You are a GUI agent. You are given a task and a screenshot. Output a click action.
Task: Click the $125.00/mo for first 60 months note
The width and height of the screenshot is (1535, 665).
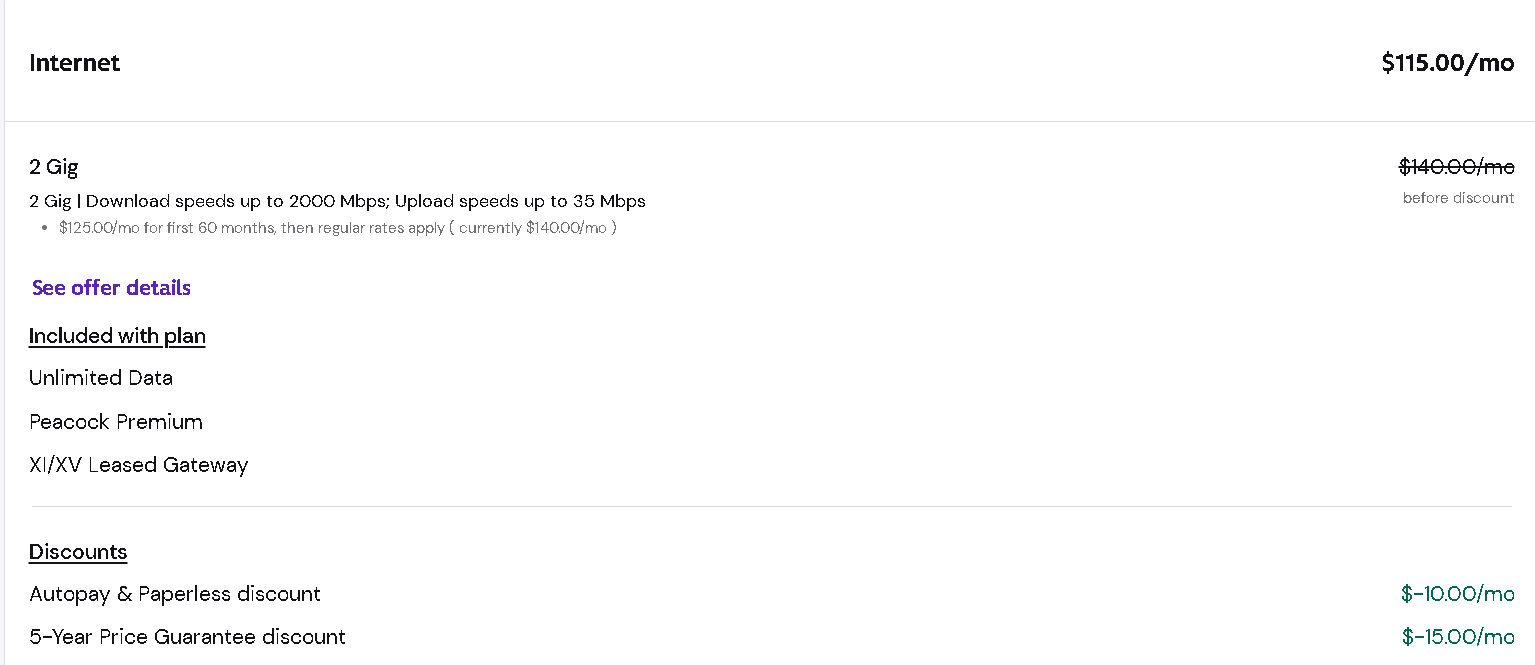click(x=338, y=228)
